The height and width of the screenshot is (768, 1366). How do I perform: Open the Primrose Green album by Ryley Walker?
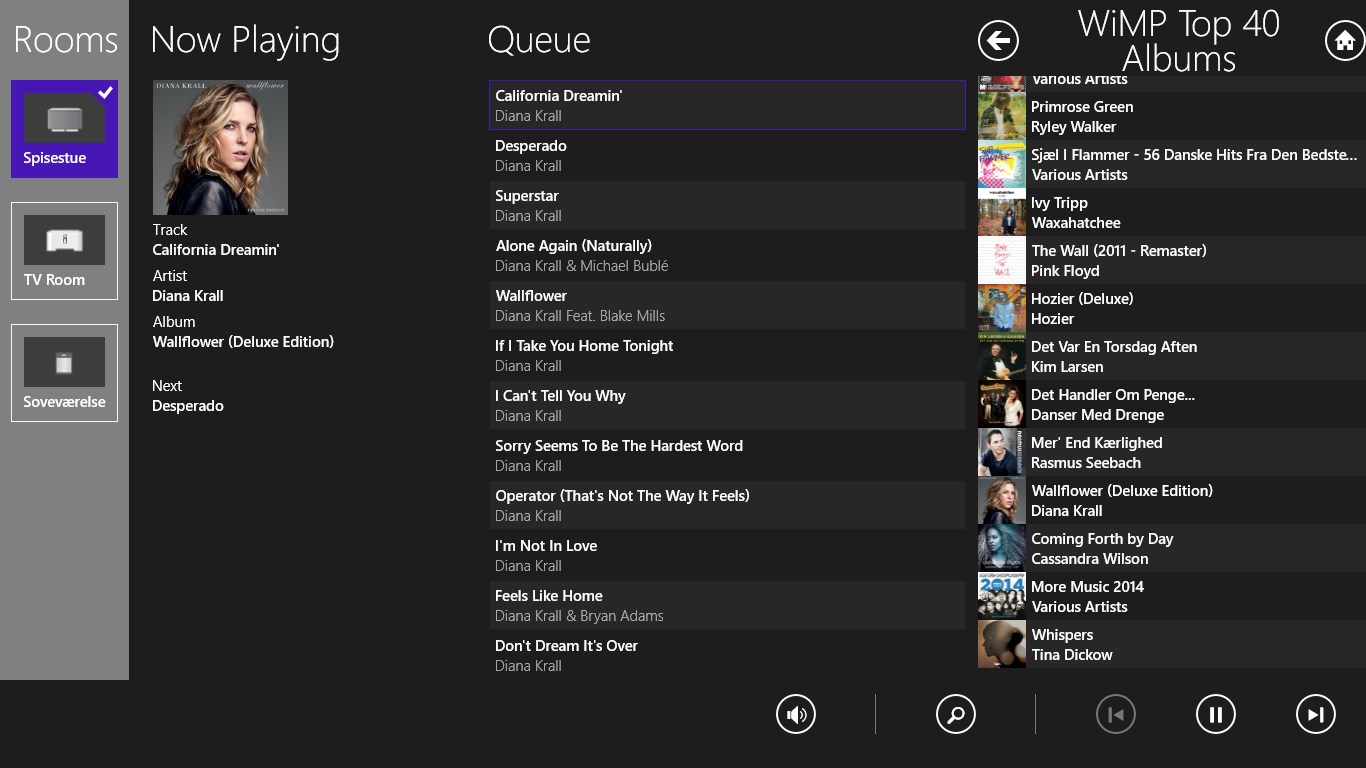[1172, 116]
